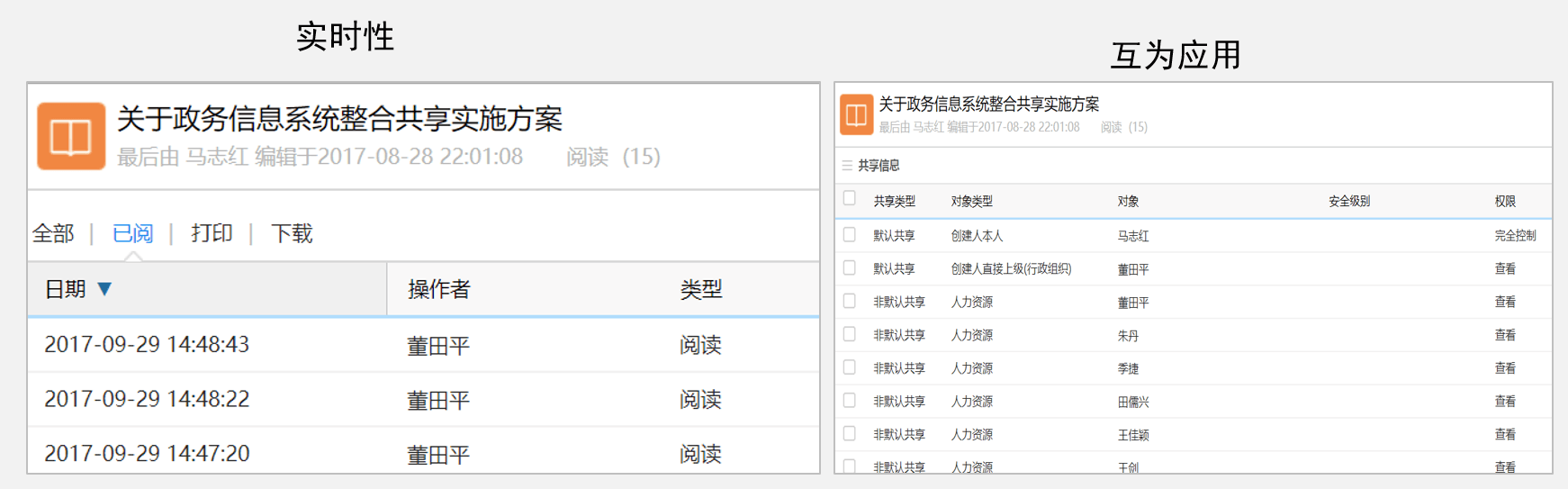Tick the checkbox next to the 季捷 entry
Viewport: 1568px width, 489px height.
[x=849, y=367]
